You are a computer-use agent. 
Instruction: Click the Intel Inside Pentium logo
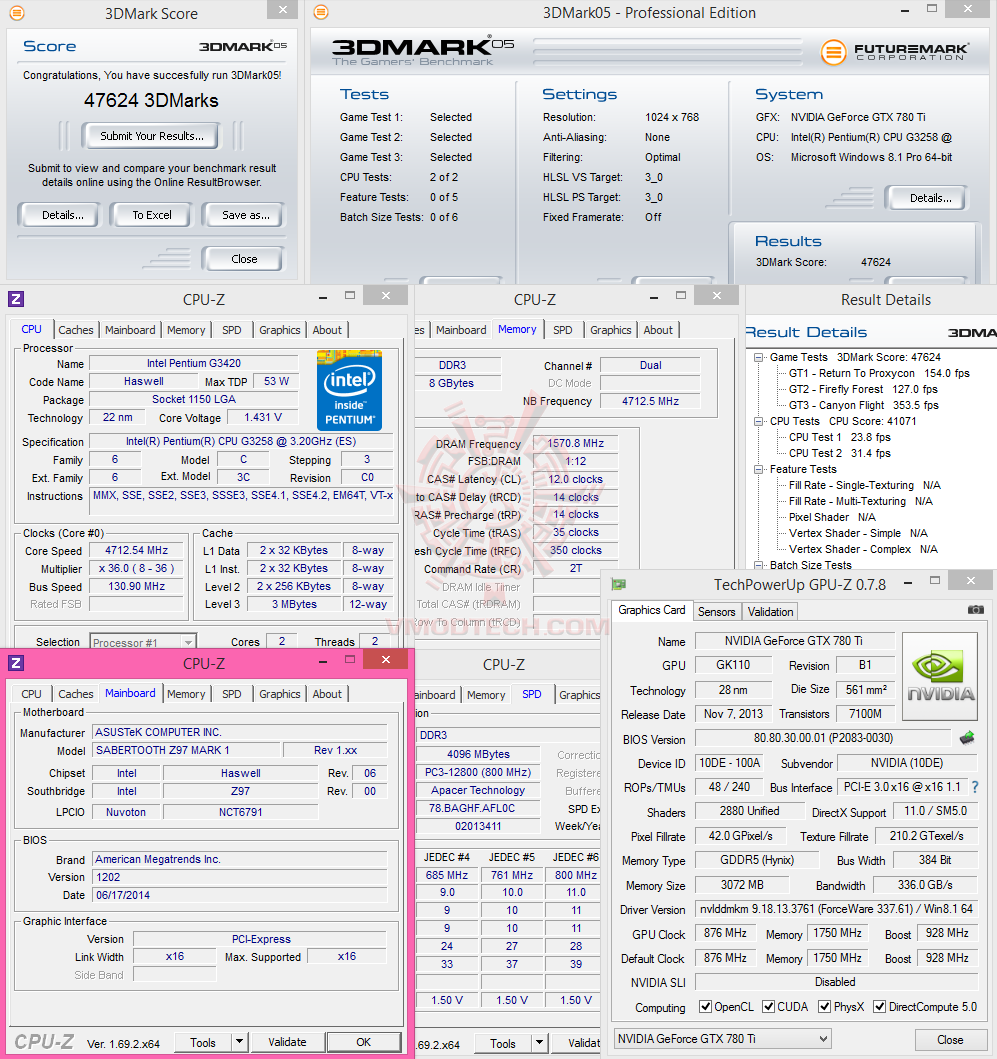point(349,390)
